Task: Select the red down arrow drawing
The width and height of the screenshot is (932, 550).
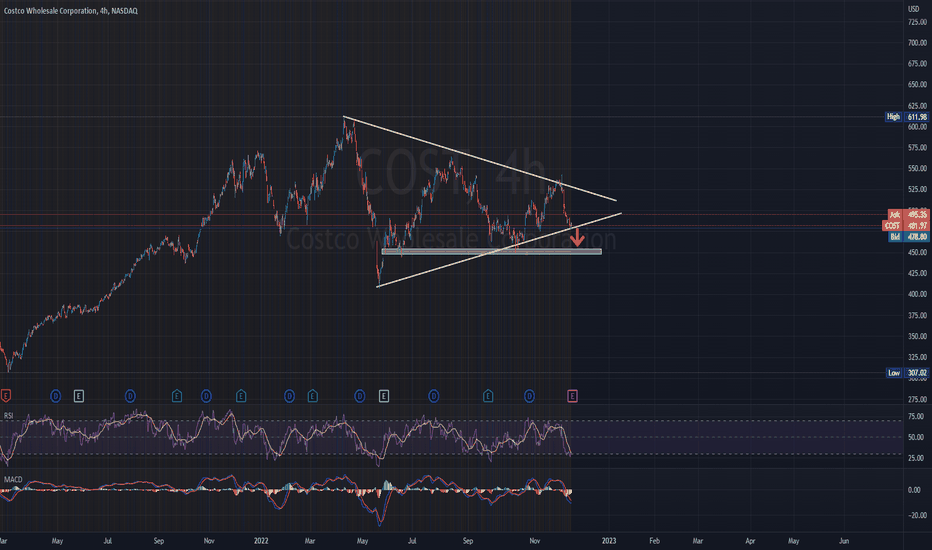Action: coord(577,237)
